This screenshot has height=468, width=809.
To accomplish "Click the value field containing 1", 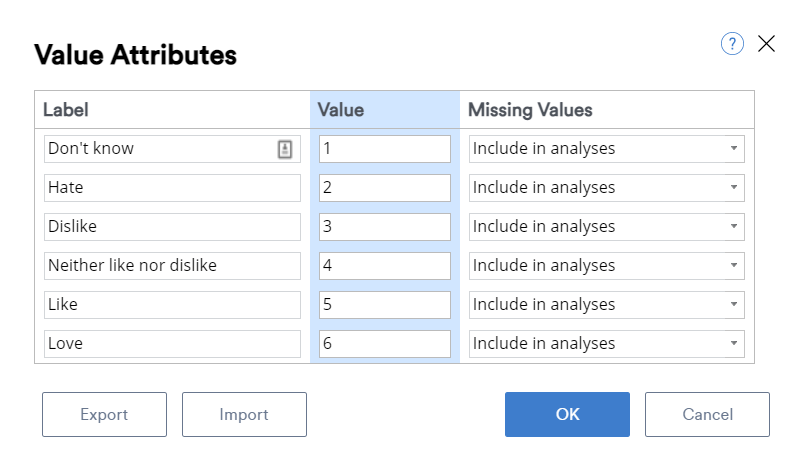I will click(385, 149).
